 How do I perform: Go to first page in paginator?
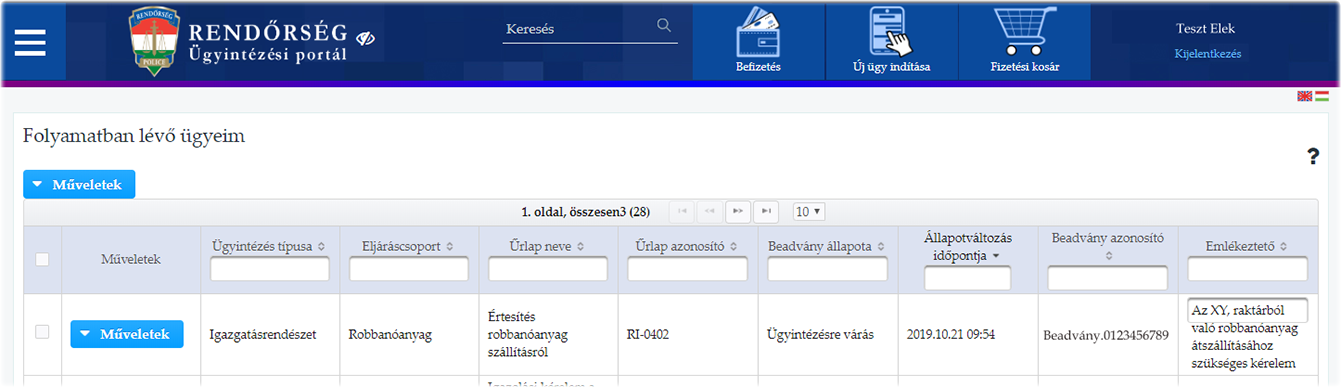tap(683, 211)
